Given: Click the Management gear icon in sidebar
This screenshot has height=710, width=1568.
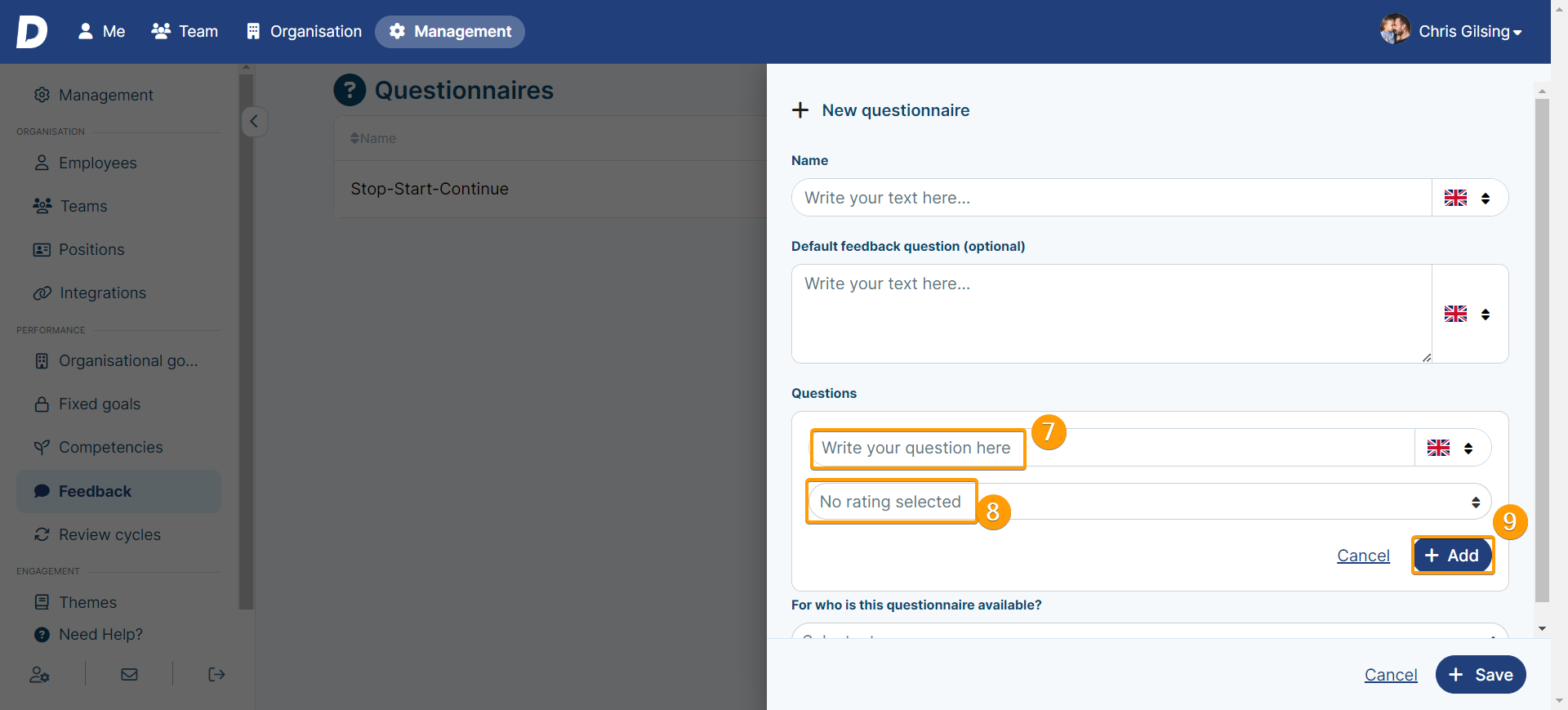Looking at the screenshot, I should click(42, 95).
